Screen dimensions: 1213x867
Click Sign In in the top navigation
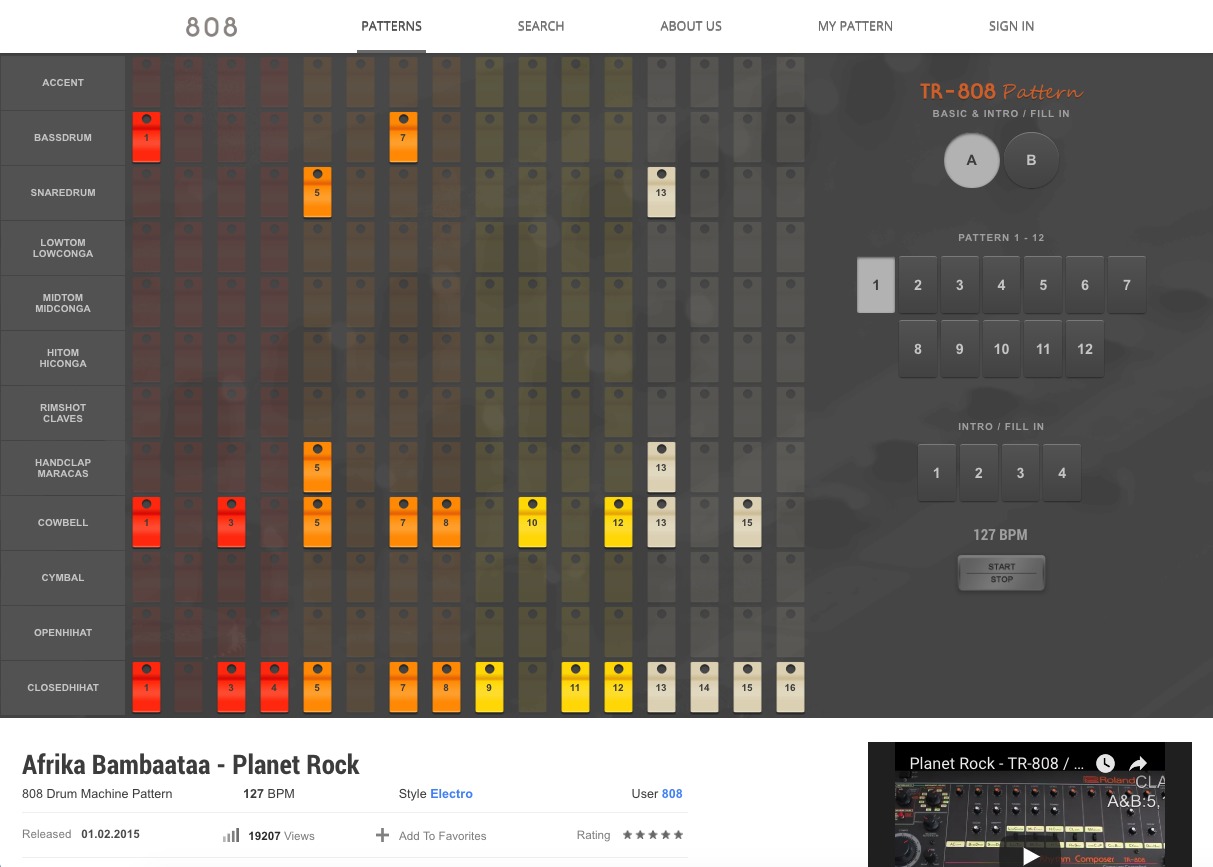pyautogui.click(x=1011, y=26)
